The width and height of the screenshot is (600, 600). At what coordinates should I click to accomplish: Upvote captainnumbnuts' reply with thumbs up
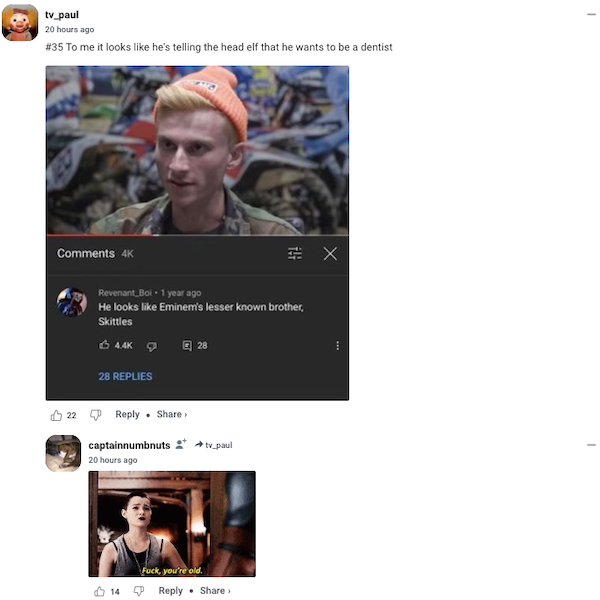pos(99,591)
